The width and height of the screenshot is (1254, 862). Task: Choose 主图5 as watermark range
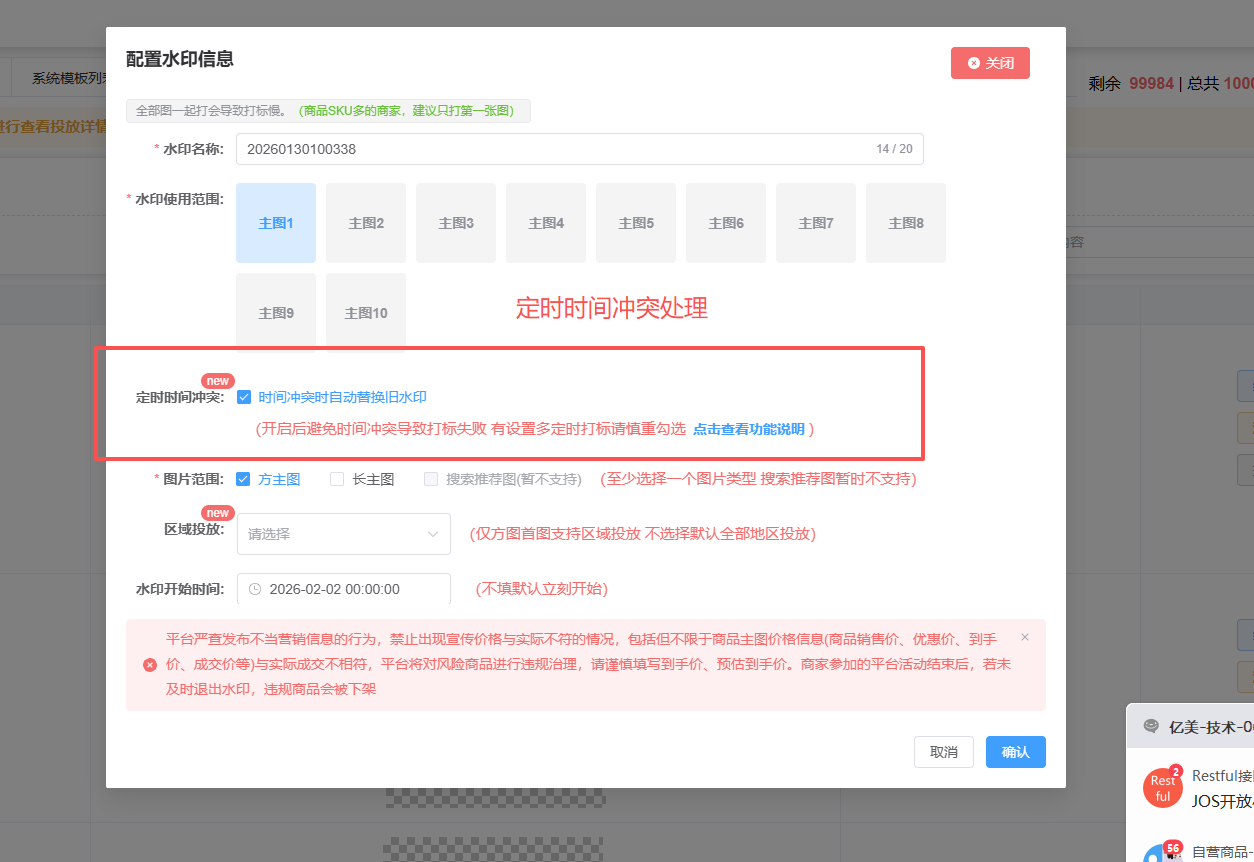click(x=636, y=223)
